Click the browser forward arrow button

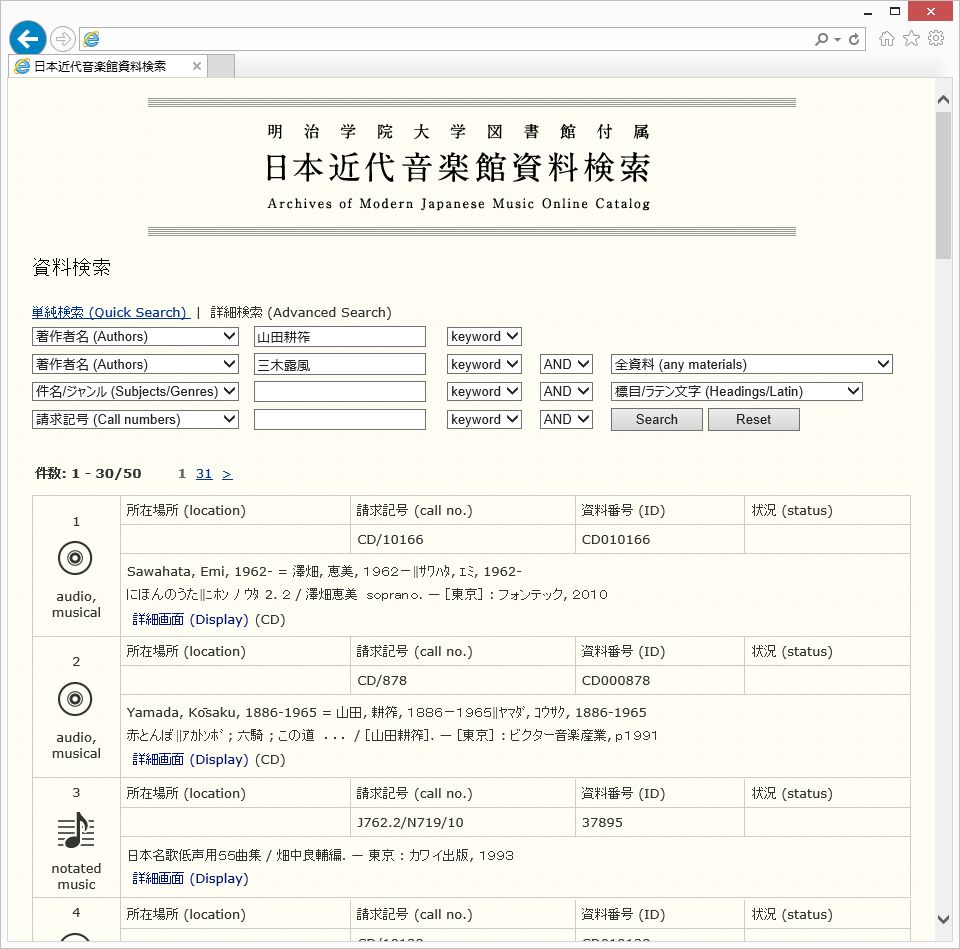pos(63,39)
